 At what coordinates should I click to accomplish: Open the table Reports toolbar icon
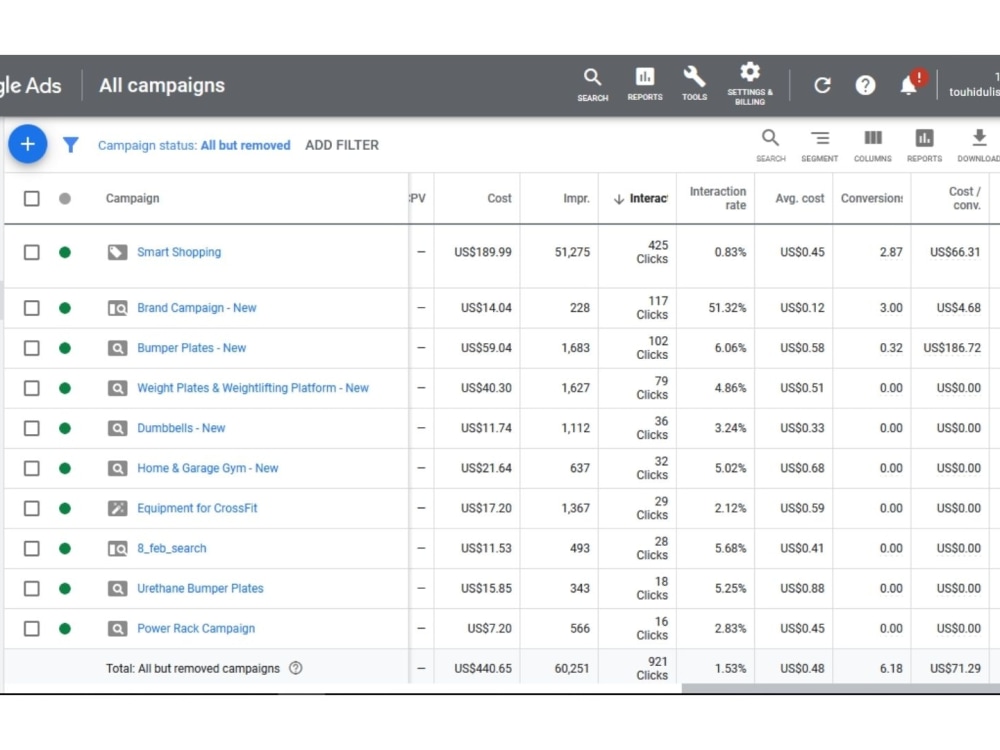[924, 145]
